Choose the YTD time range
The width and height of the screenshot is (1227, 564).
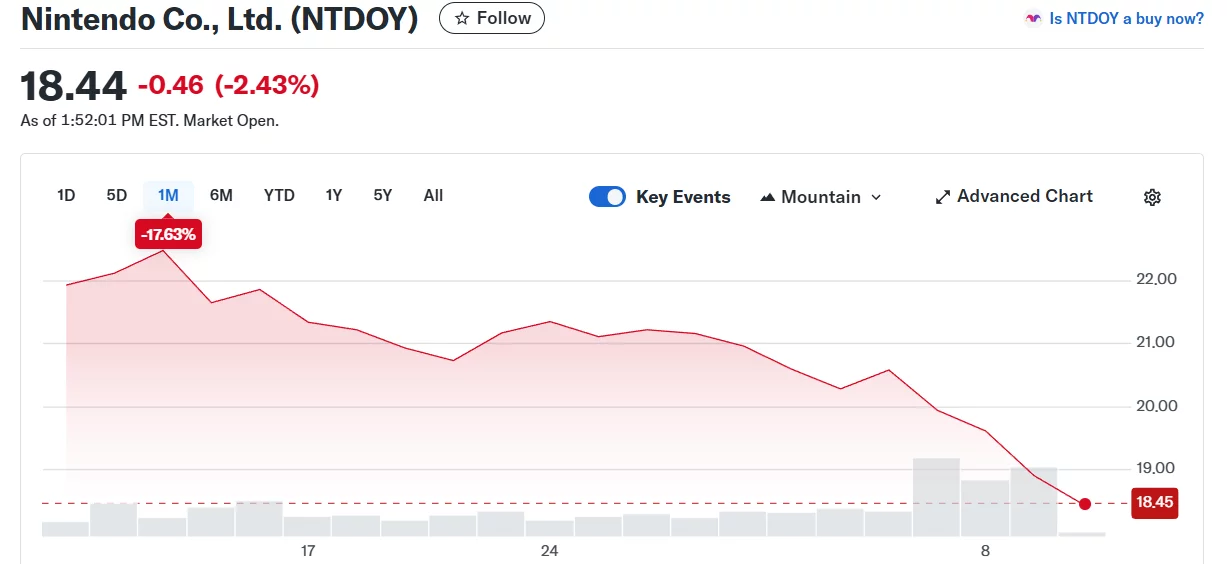coord(279,196)
